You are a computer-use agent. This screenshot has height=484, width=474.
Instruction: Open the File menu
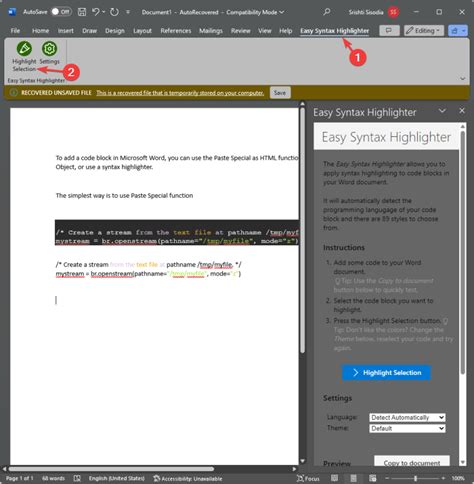pos(15,31)
